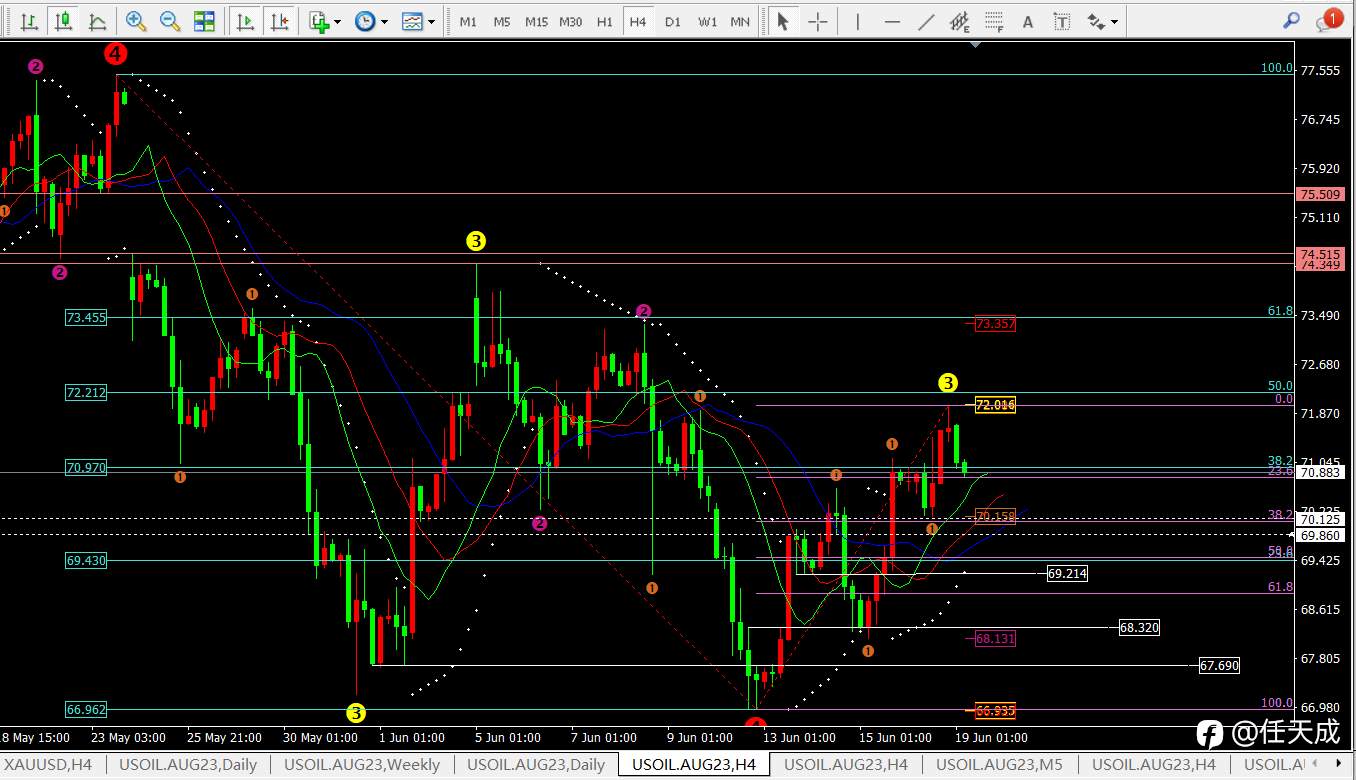Select the M15 timeframe
Viewport: 1356px width, 780px height.
[x=536, y=21]
